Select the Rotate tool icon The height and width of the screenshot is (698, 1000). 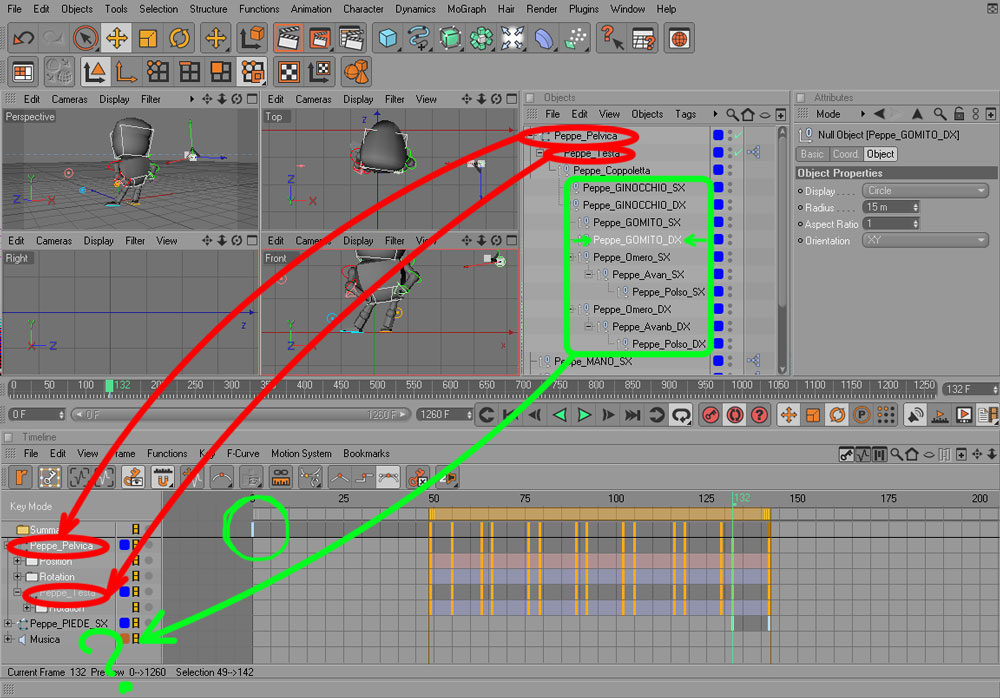coord(179,38)
